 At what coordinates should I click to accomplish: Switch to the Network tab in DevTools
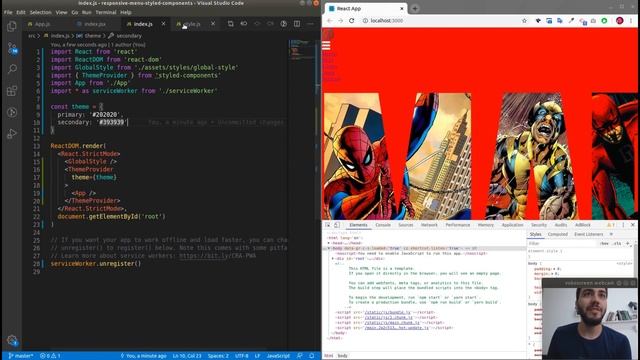point(429,225)
